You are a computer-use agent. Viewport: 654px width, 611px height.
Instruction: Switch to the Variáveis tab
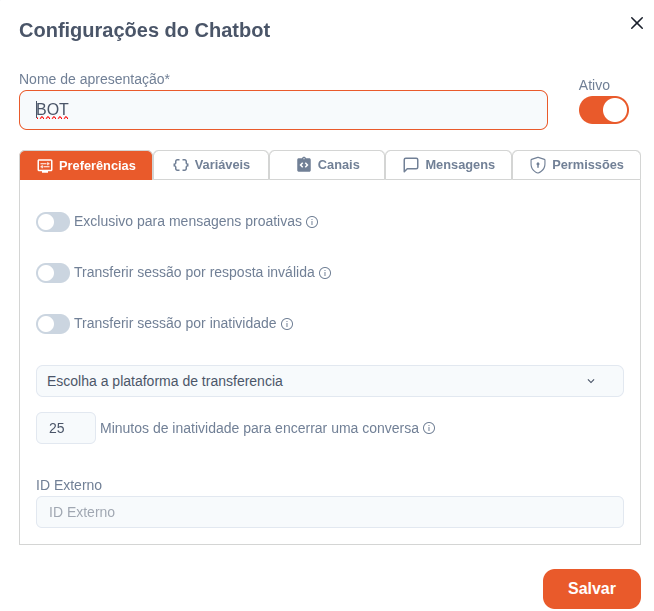click(x=211, y=165)
